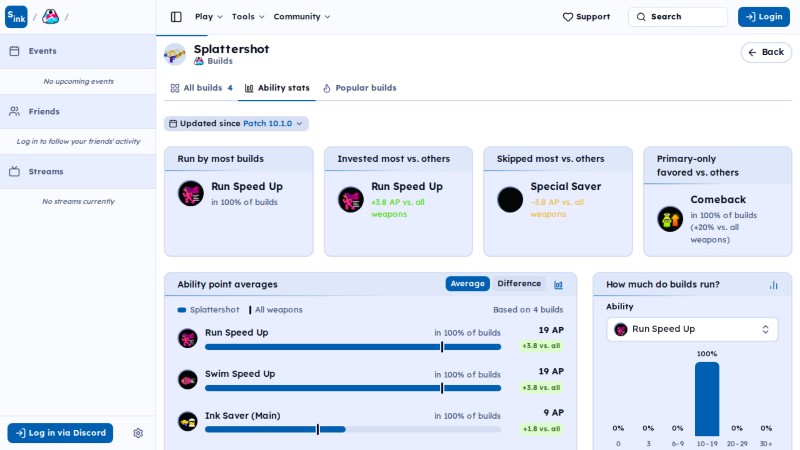This screenshot has height=450, width=800.
Task: Open the Updated since Patch 10.1.0 dropdown
Action: [x=236, y=123]
